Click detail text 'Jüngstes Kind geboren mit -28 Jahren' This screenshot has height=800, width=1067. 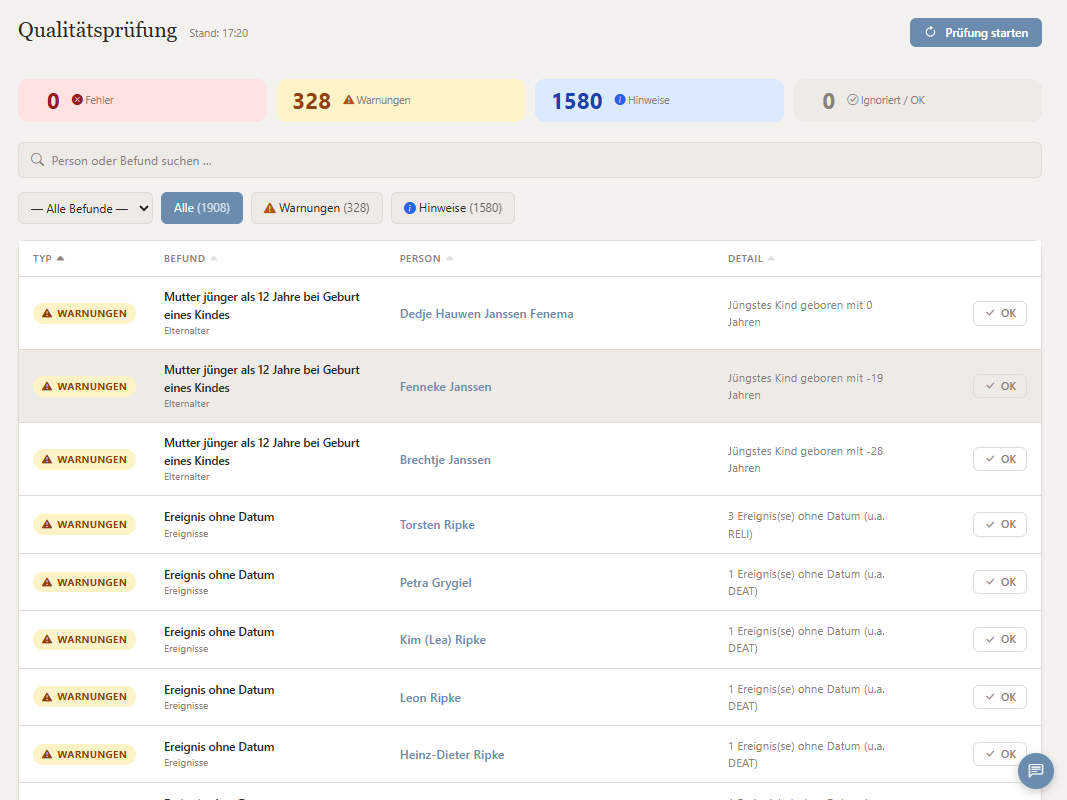(x=806, y=459)
